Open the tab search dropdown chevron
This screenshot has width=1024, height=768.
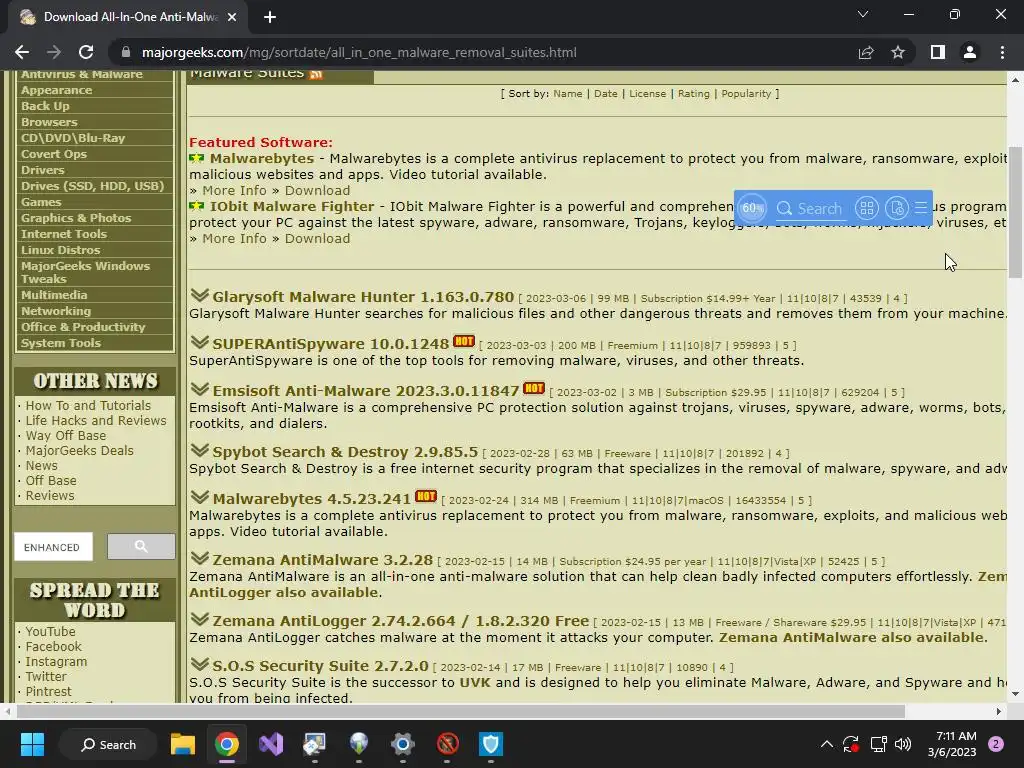tap(863, 14)
